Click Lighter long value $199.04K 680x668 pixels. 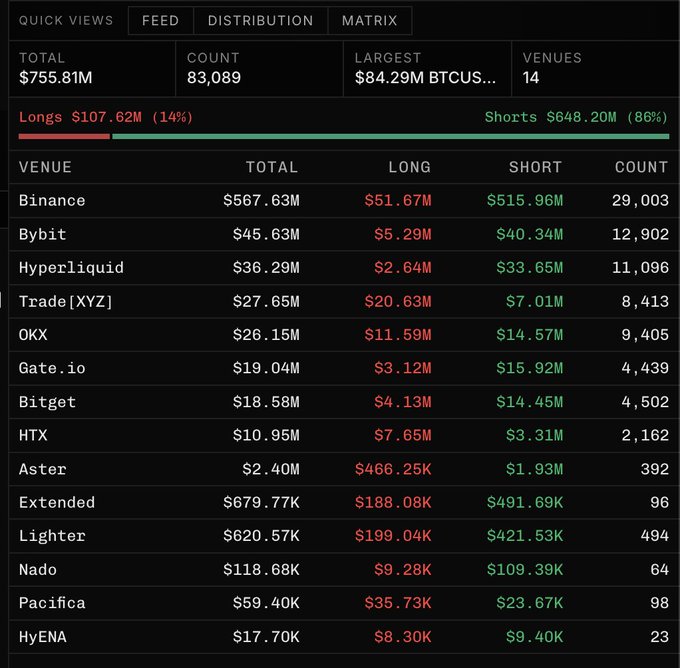click(393, 536)
